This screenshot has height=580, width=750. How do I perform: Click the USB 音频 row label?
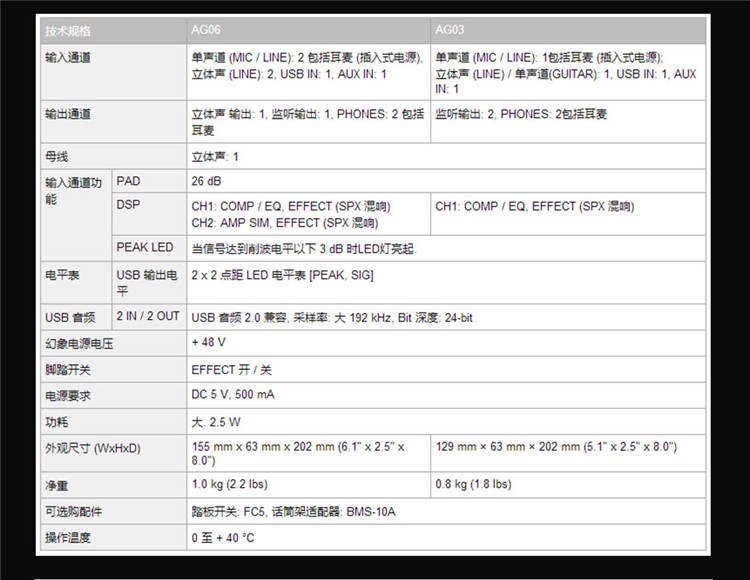[70, 317]
